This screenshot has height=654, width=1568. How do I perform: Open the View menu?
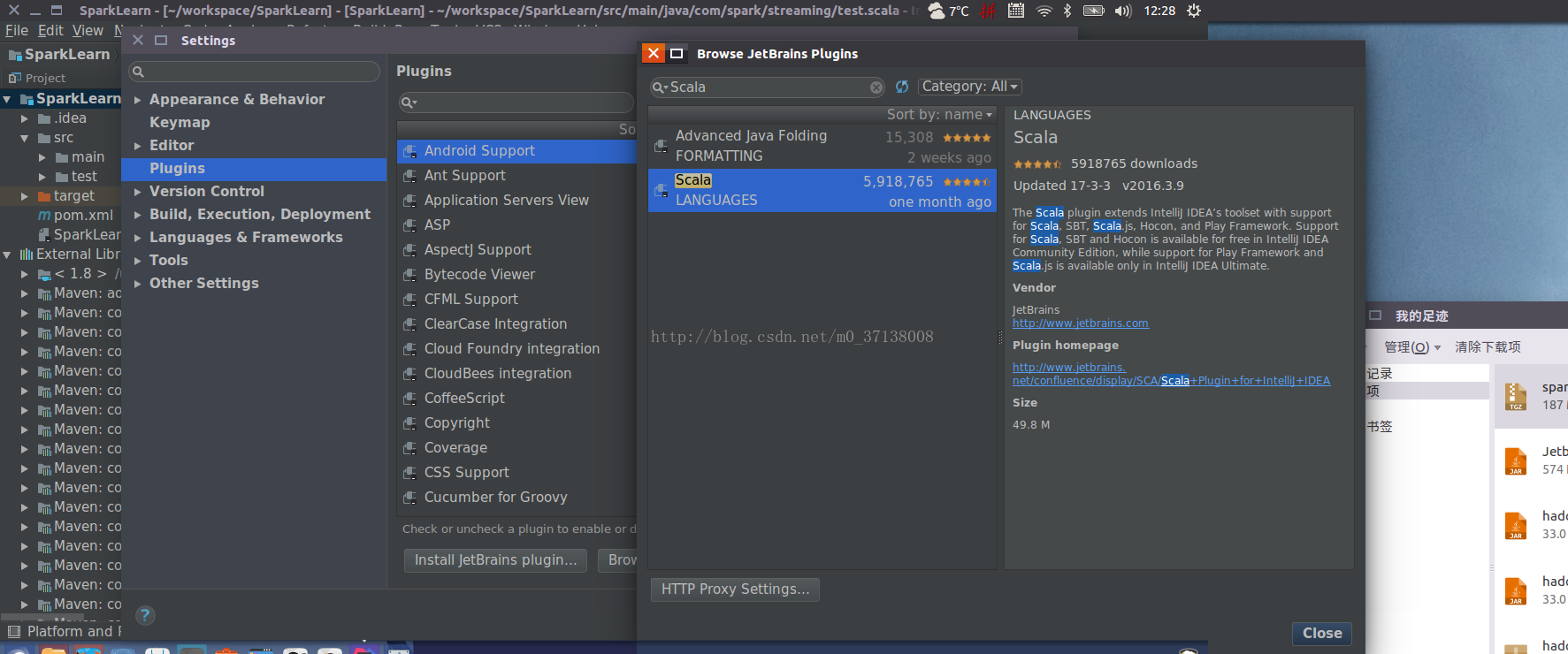coord(88,30)
